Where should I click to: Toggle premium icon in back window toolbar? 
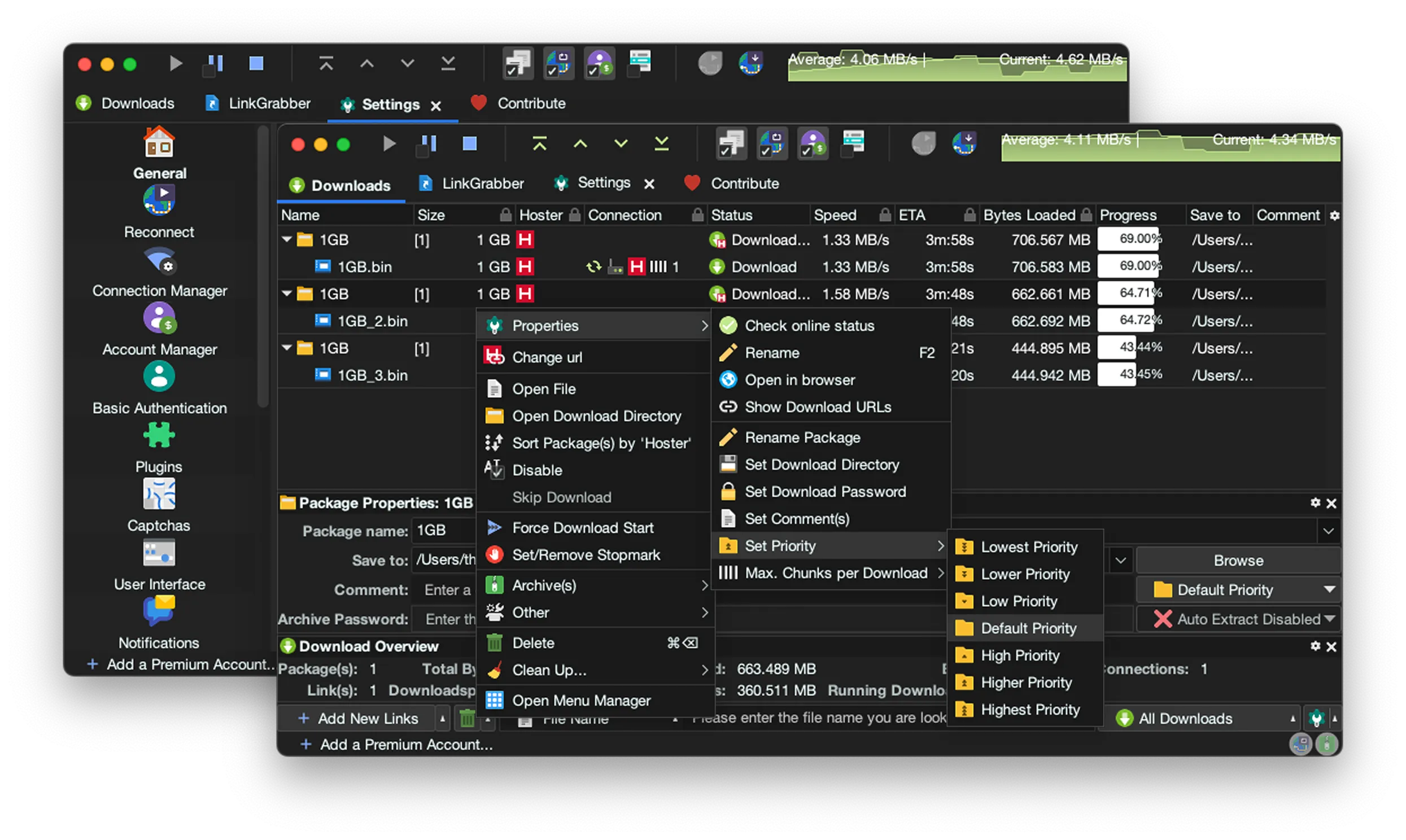pyautogui.click(x=600, y=63)
